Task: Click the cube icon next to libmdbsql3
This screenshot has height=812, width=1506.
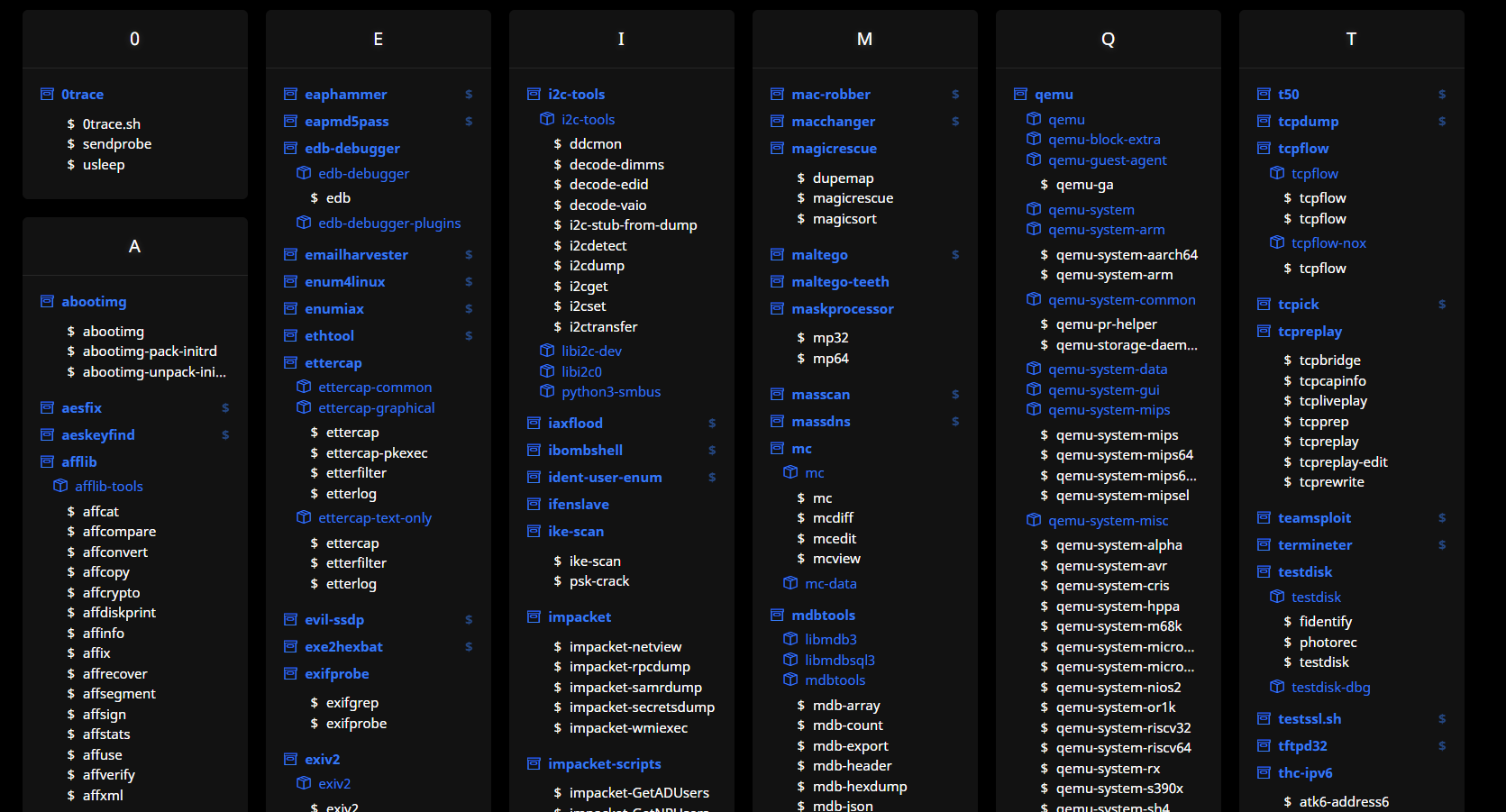Action: [x=790, y=660]
